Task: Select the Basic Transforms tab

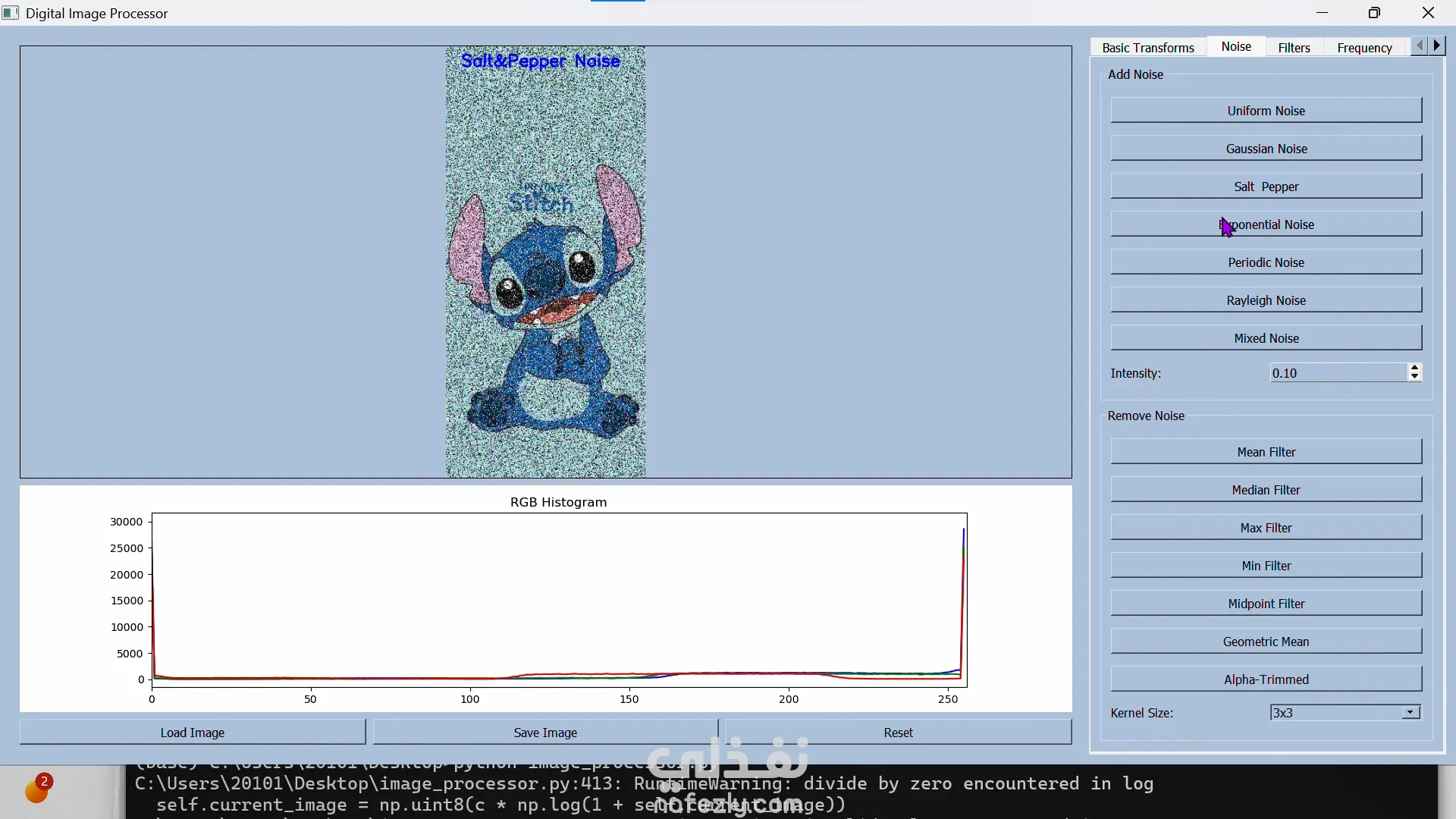Action: click(x=1147, y=47)
